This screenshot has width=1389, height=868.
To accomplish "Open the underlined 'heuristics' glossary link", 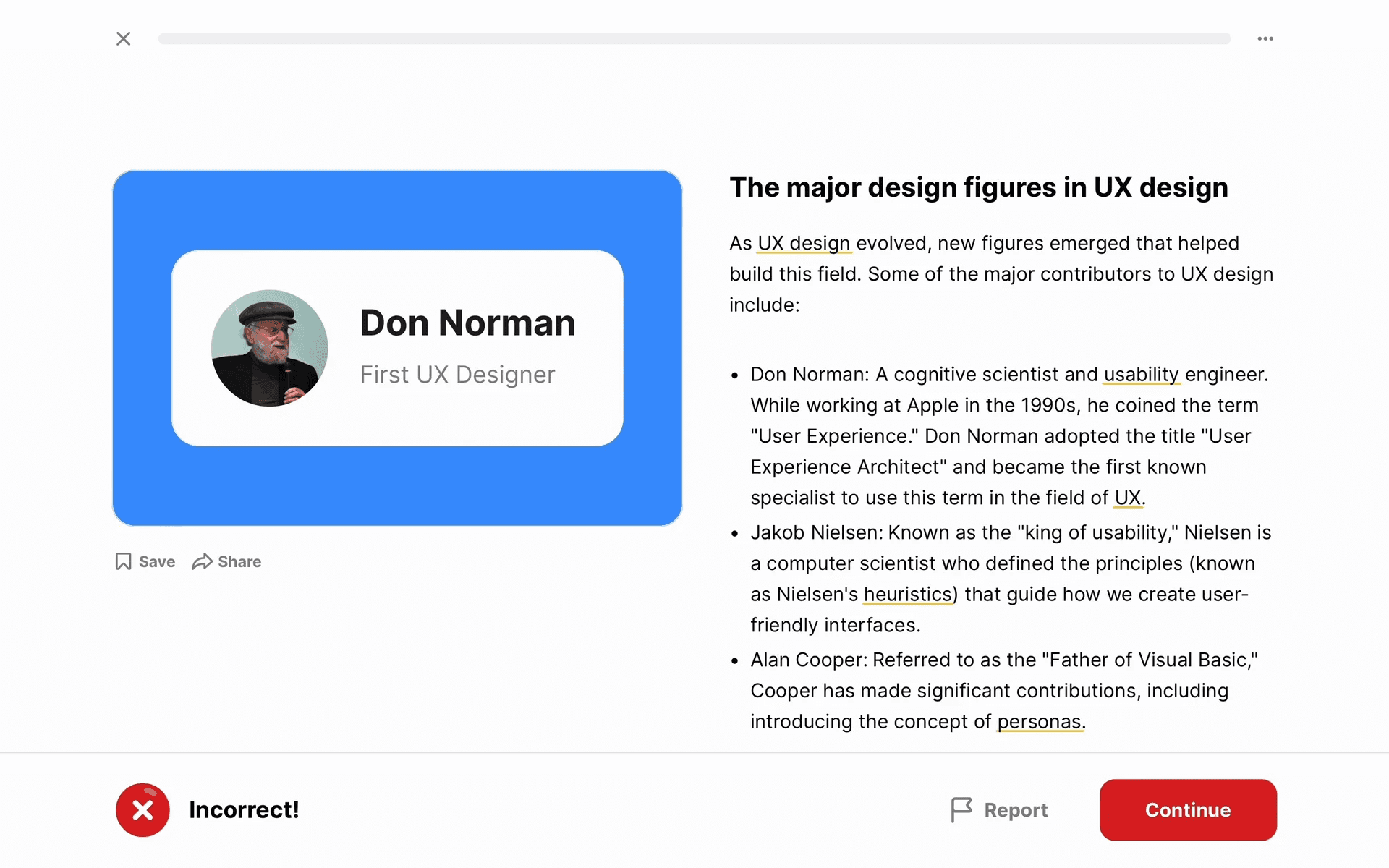I will coord(908,594).
